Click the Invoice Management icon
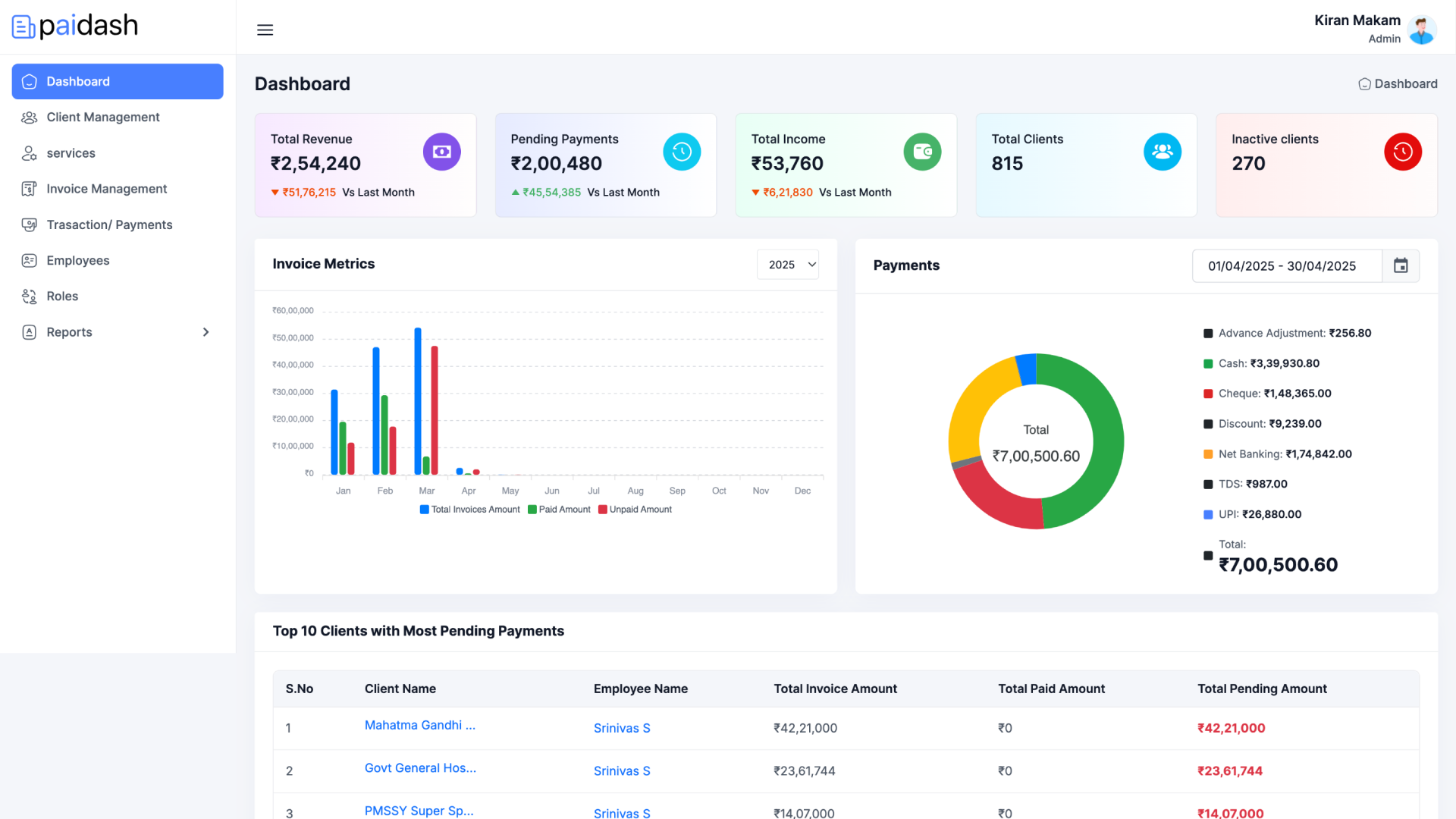Image resolution: width=1456 pixels, height=819 pixels. (30, 189)
